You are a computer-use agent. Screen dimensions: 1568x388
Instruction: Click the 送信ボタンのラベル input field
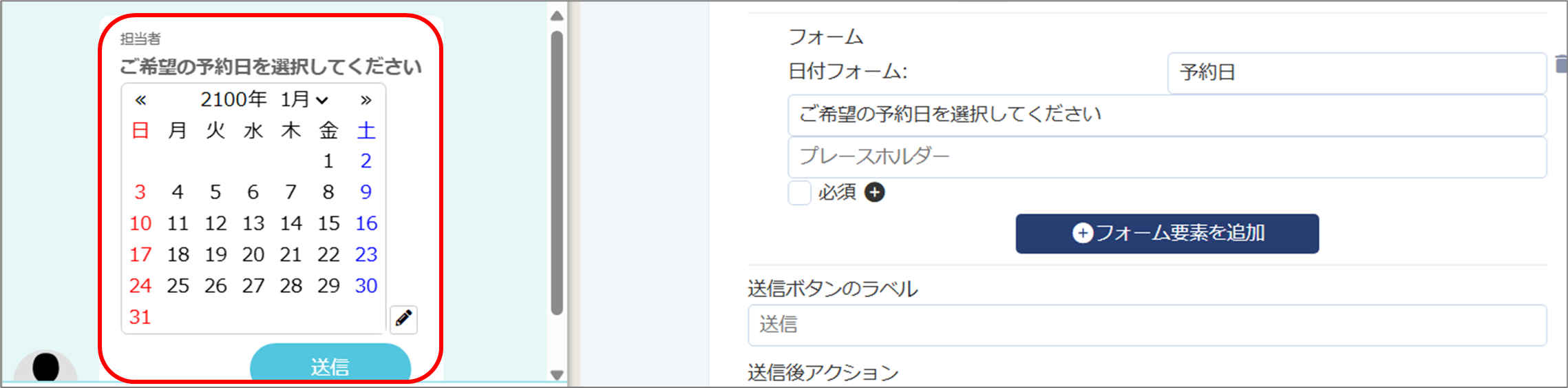click(x=1147, y=325)
